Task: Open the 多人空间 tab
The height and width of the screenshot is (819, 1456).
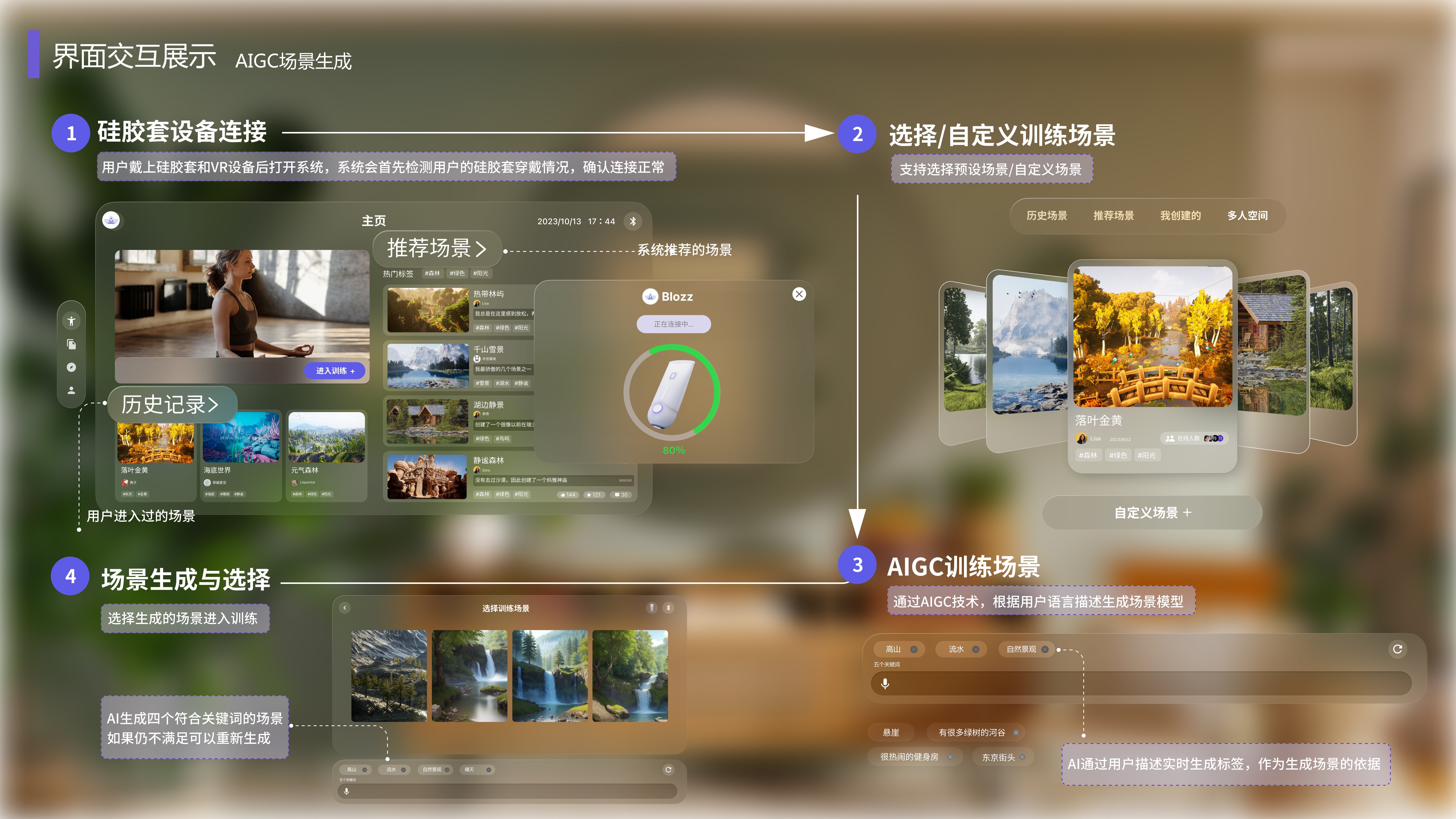Action: 1247,215
